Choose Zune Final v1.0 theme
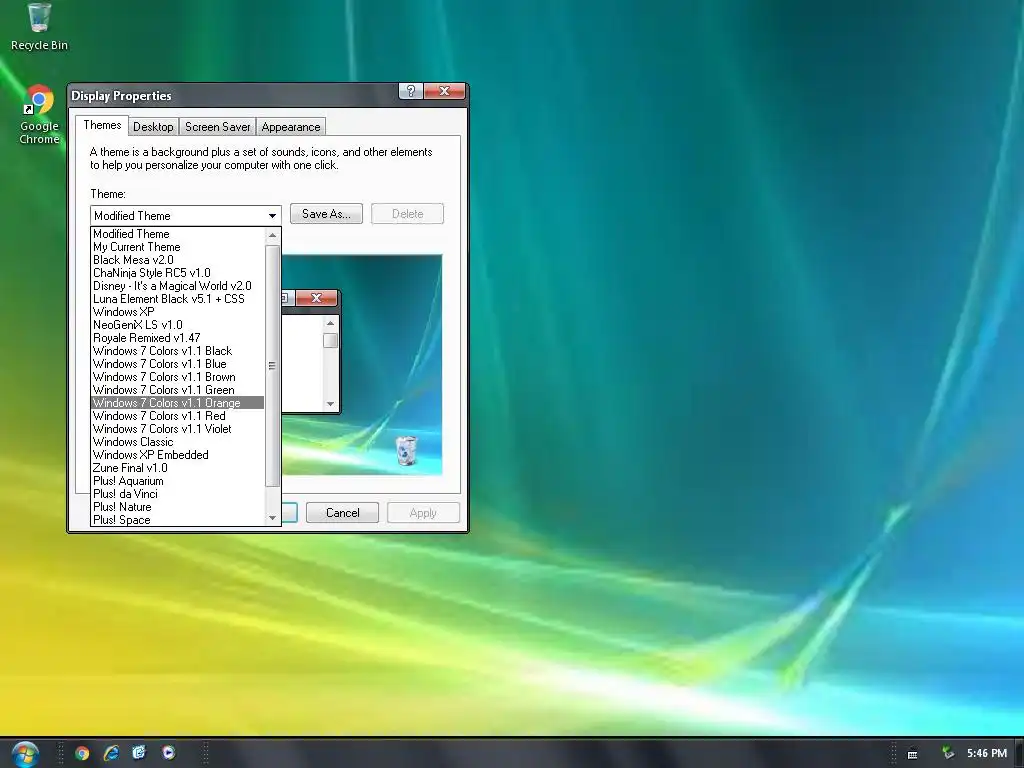 (178, 468)
